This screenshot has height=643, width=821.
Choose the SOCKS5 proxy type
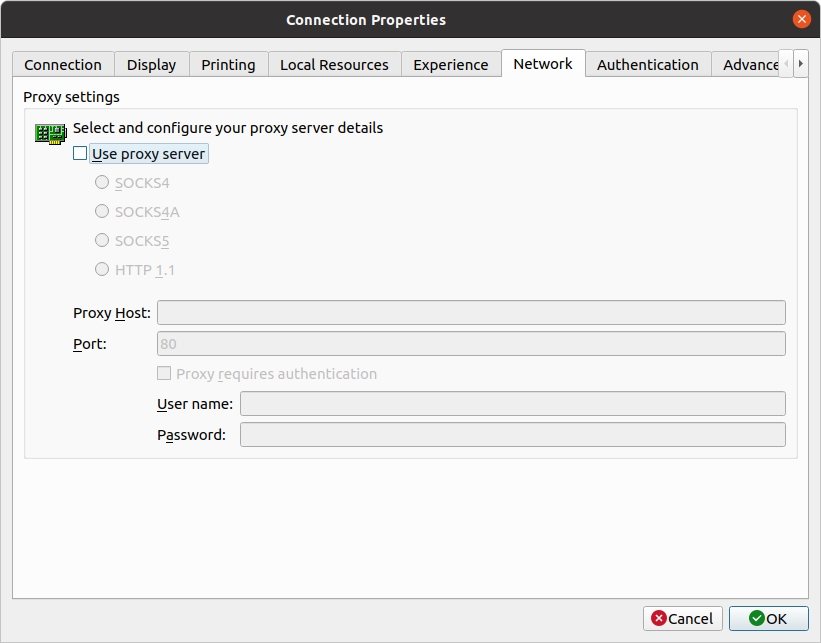point(102,241)
